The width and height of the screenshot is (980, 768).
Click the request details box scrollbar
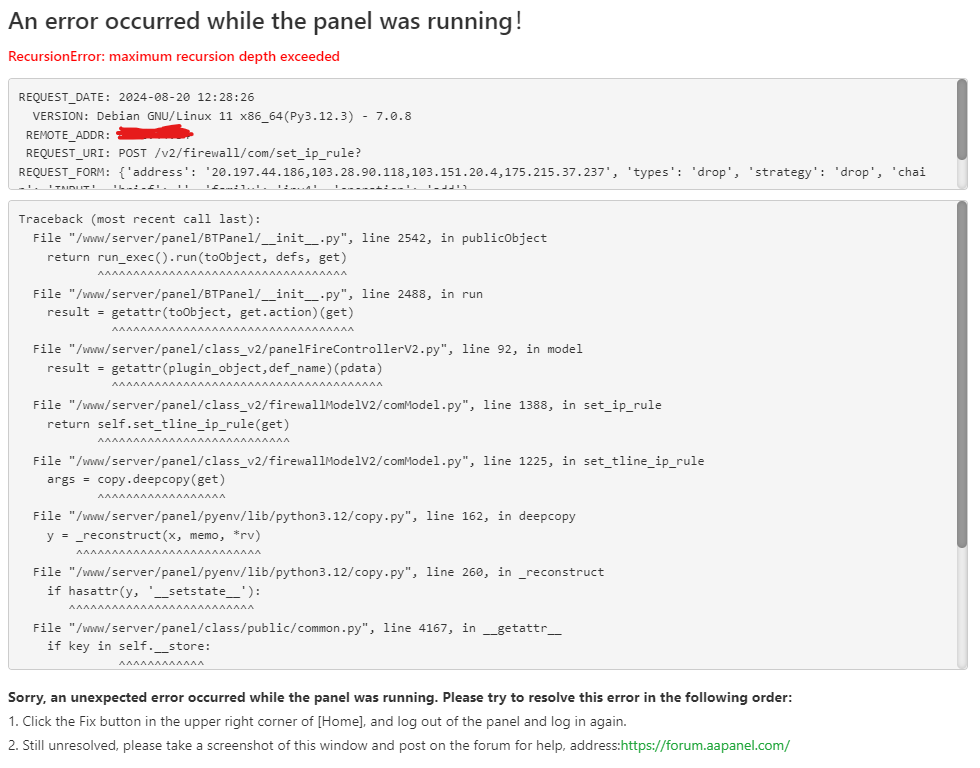pos(962,120)
